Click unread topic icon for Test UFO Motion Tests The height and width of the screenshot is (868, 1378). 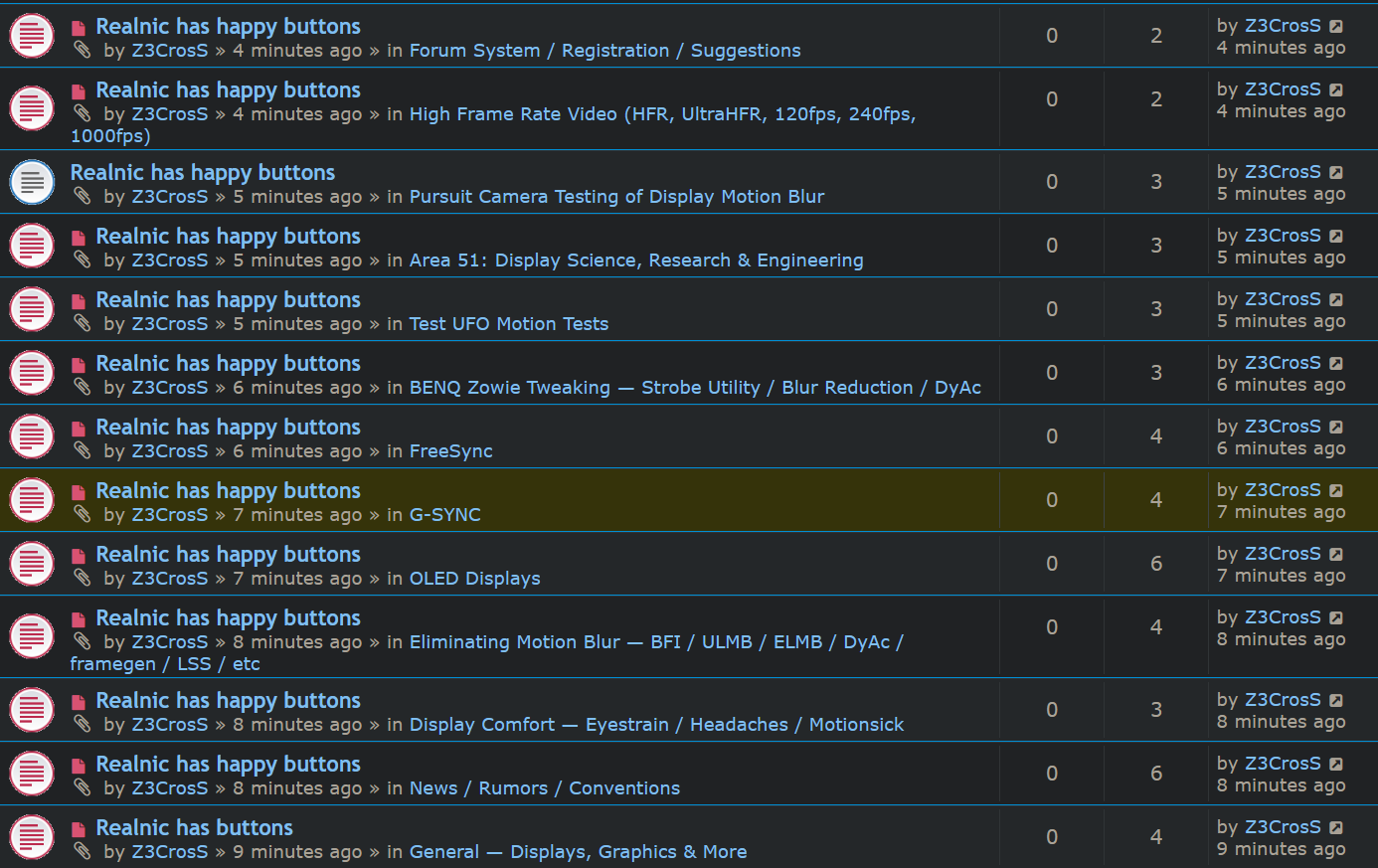pos(32,309)
